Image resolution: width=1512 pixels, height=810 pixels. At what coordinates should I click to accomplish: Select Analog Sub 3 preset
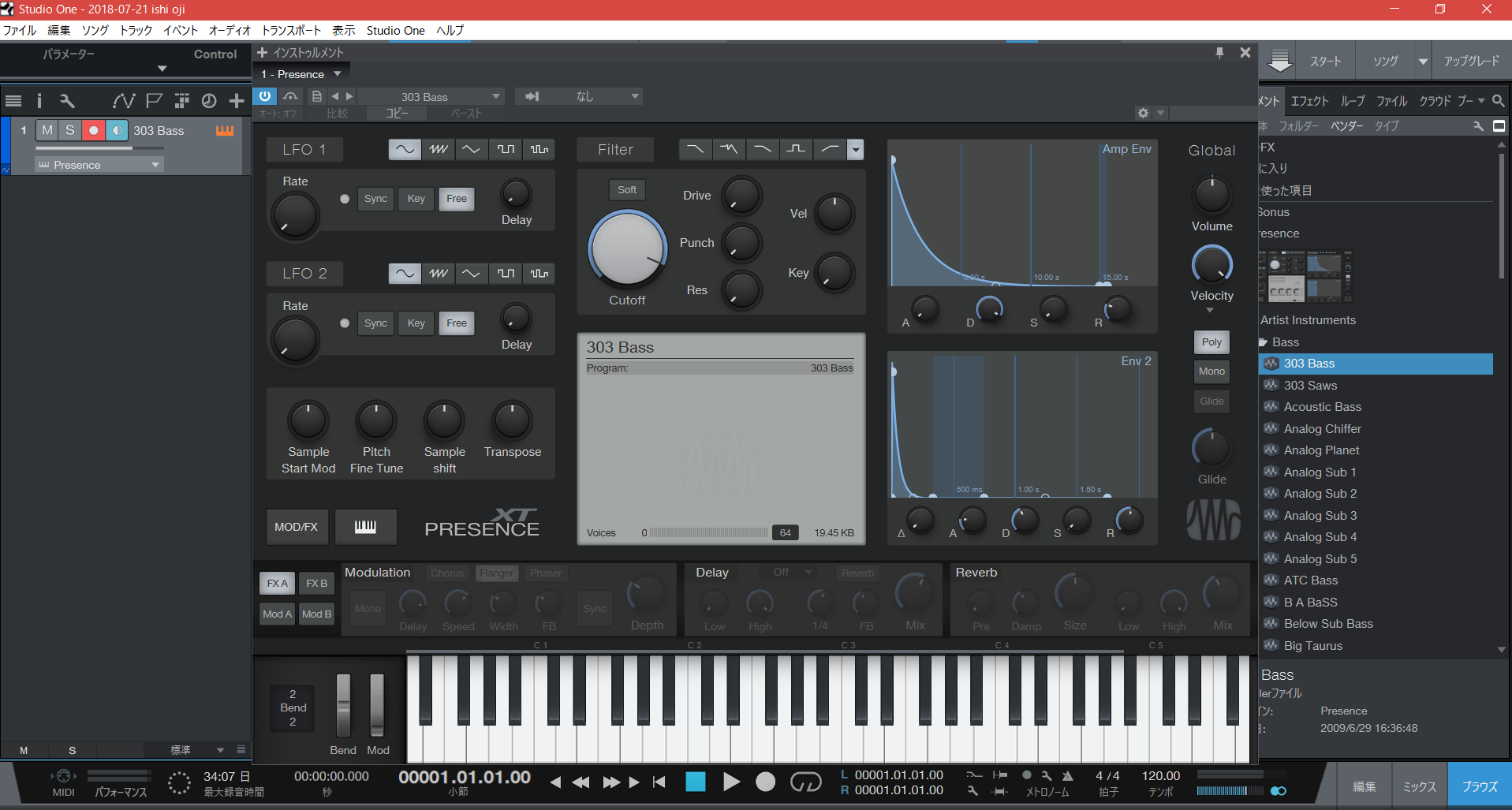click(1320, 516)
